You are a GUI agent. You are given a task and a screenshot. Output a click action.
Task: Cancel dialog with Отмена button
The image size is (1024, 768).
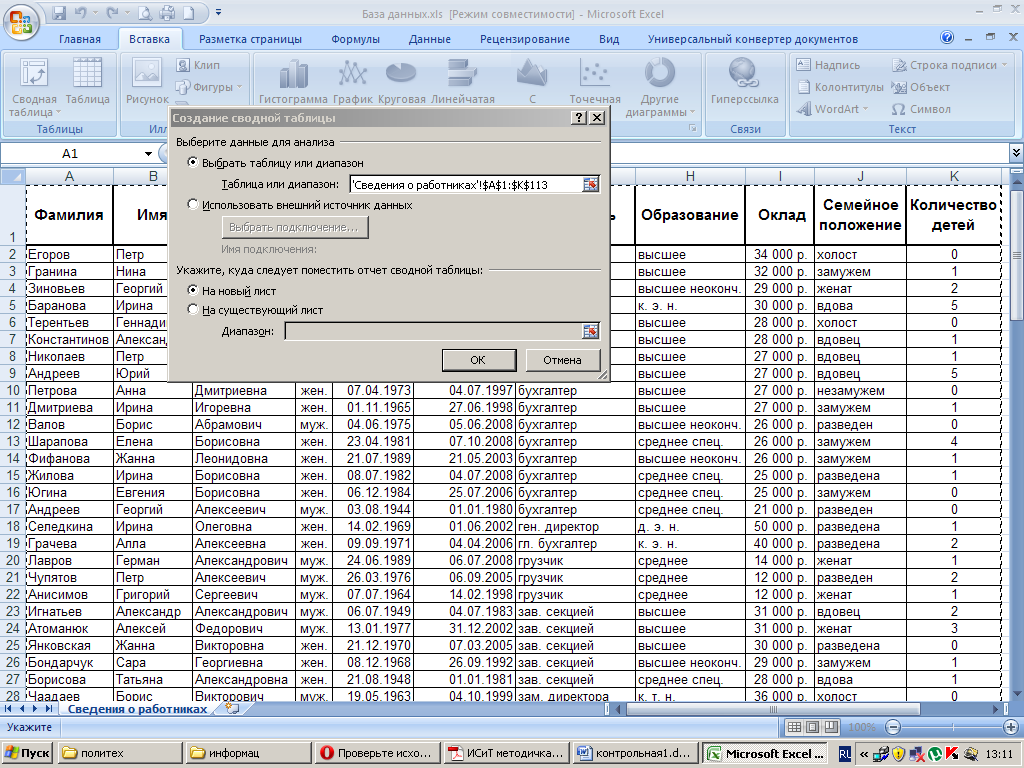[x=562, y=360]
